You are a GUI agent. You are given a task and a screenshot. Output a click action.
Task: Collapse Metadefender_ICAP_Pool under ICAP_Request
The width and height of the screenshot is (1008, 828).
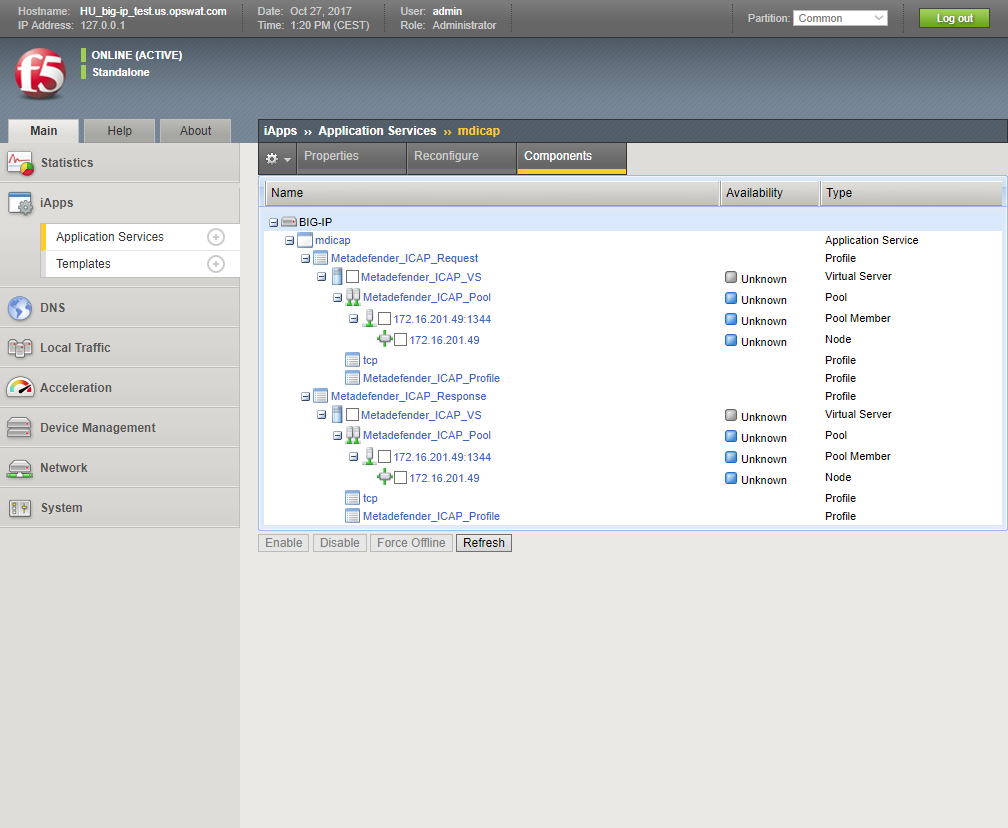pyautogui.click(x=338, y=298)
